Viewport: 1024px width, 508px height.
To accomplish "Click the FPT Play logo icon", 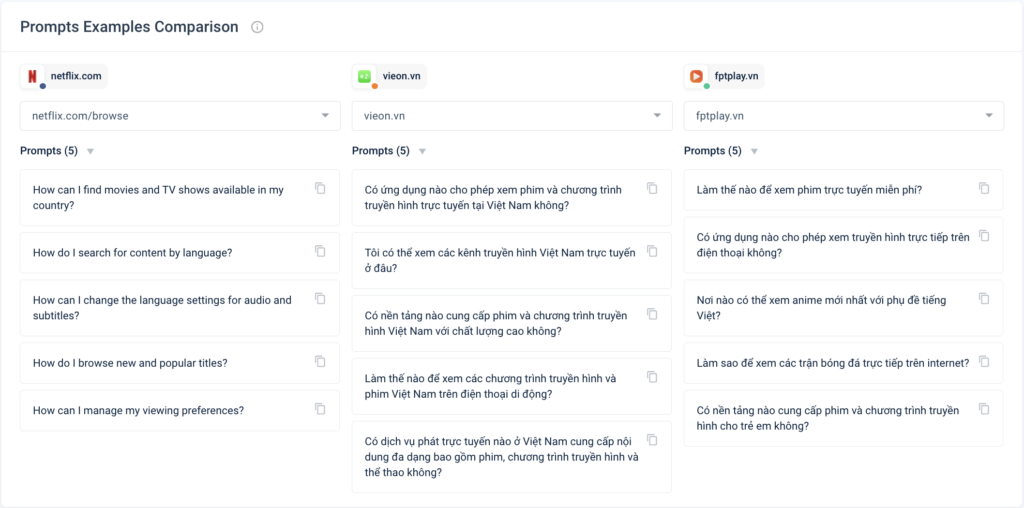I will click(697, 76).
